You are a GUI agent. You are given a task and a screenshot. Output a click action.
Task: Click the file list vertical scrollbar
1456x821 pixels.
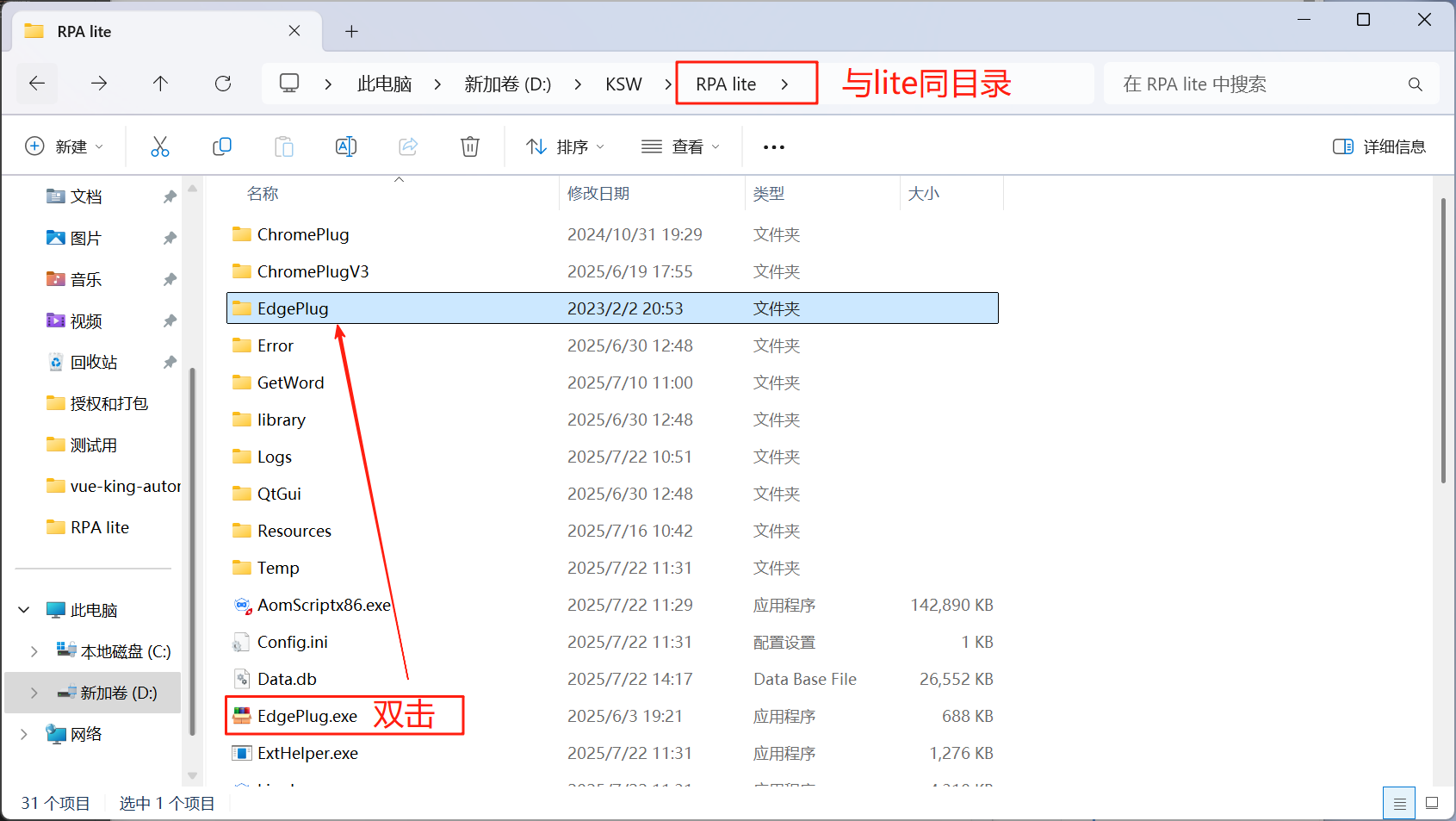(x=1444, y=340)
